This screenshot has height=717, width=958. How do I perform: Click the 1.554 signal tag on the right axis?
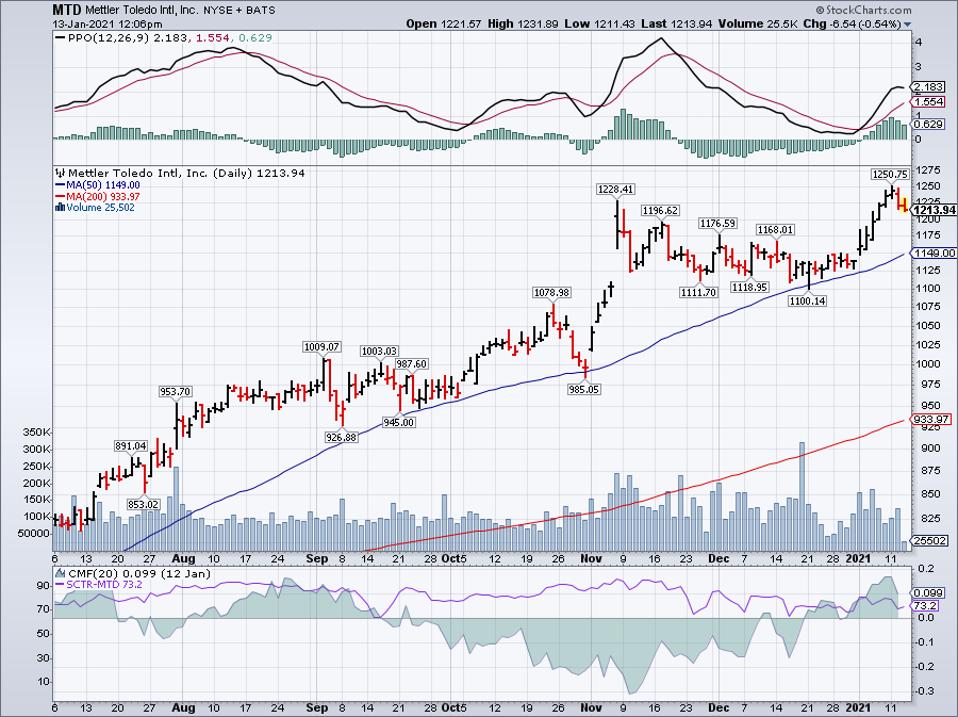(929, 102)
